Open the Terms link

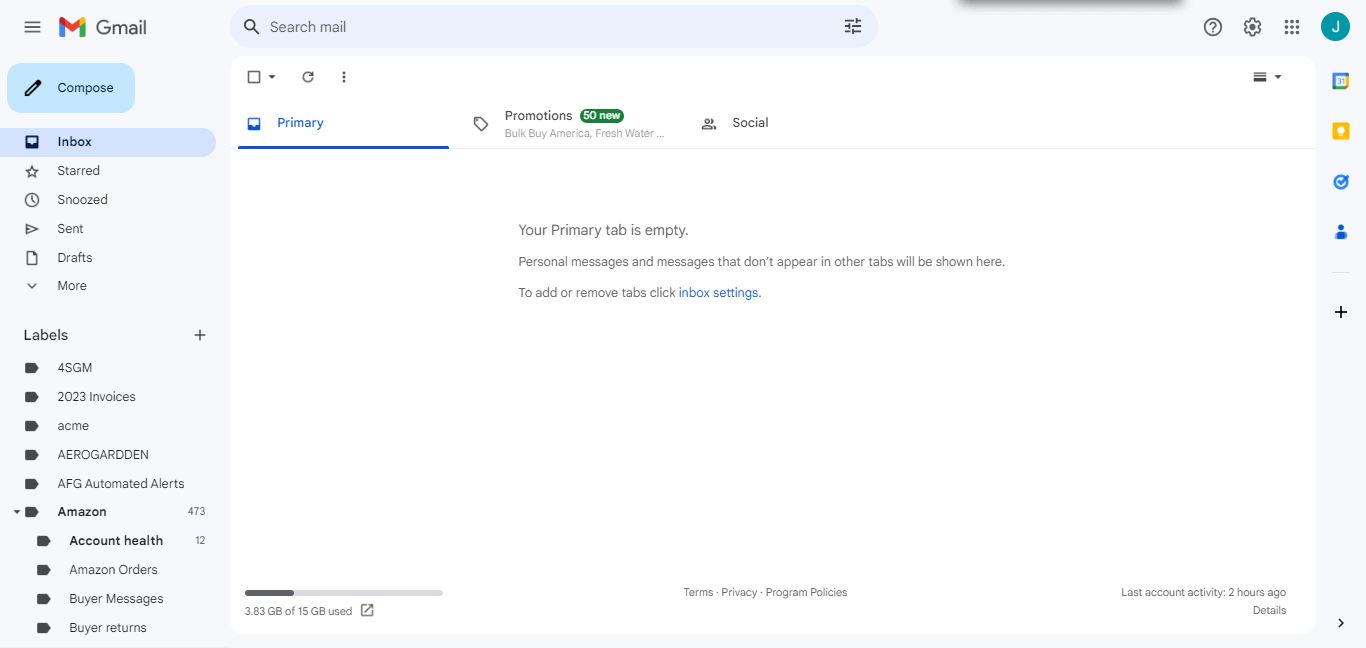point(698,592)
